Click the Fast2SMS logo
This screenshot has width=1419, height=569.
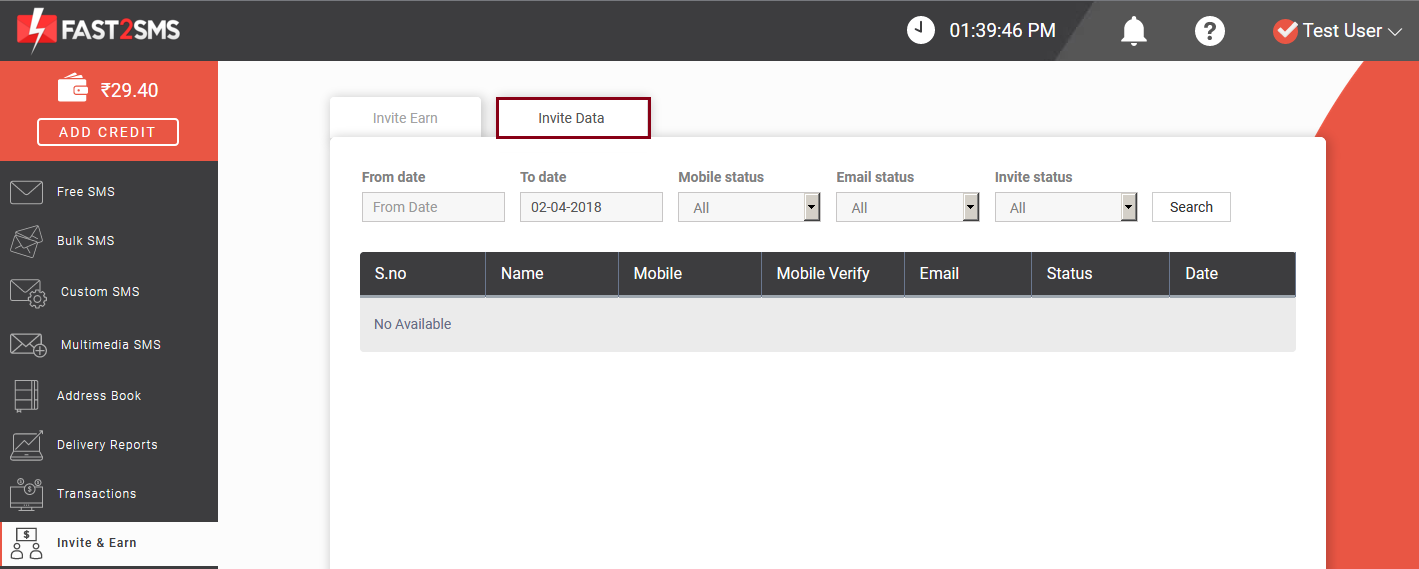98,30
